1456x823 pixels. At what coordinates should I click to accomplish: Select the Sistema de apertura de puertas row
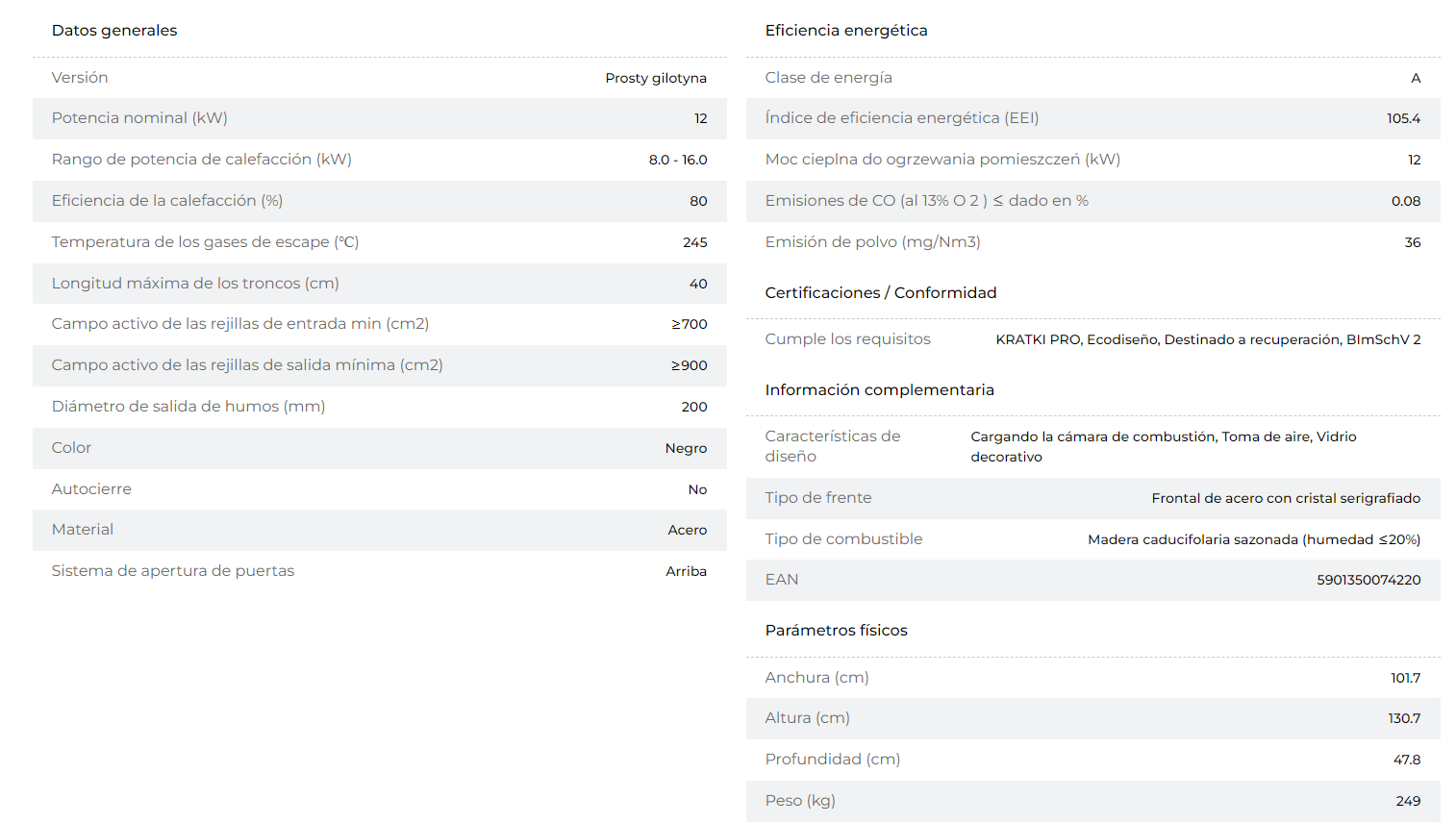click(380, 571)
